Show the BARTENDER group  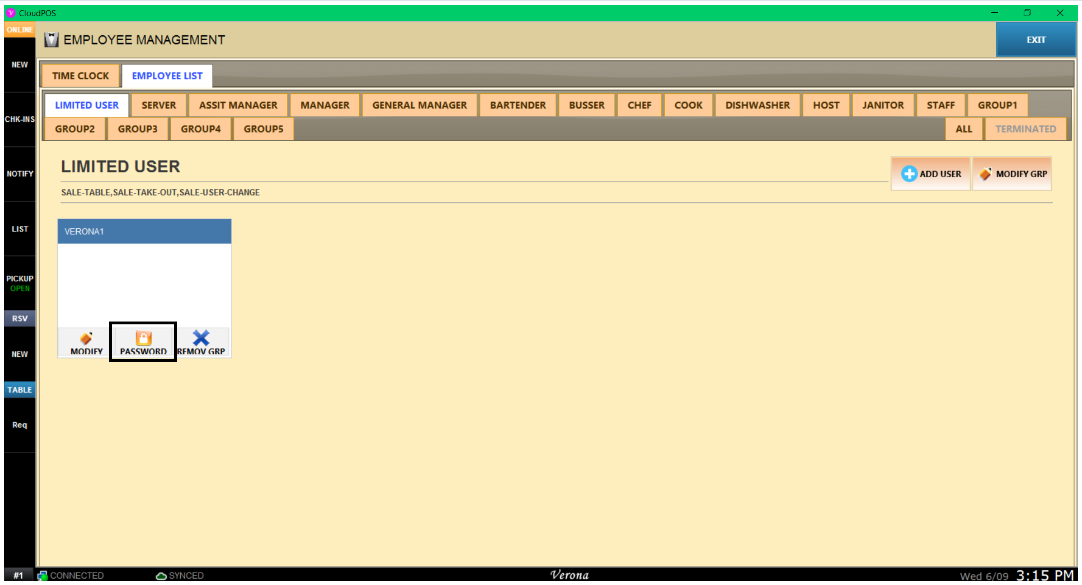[x=518, y=105]
